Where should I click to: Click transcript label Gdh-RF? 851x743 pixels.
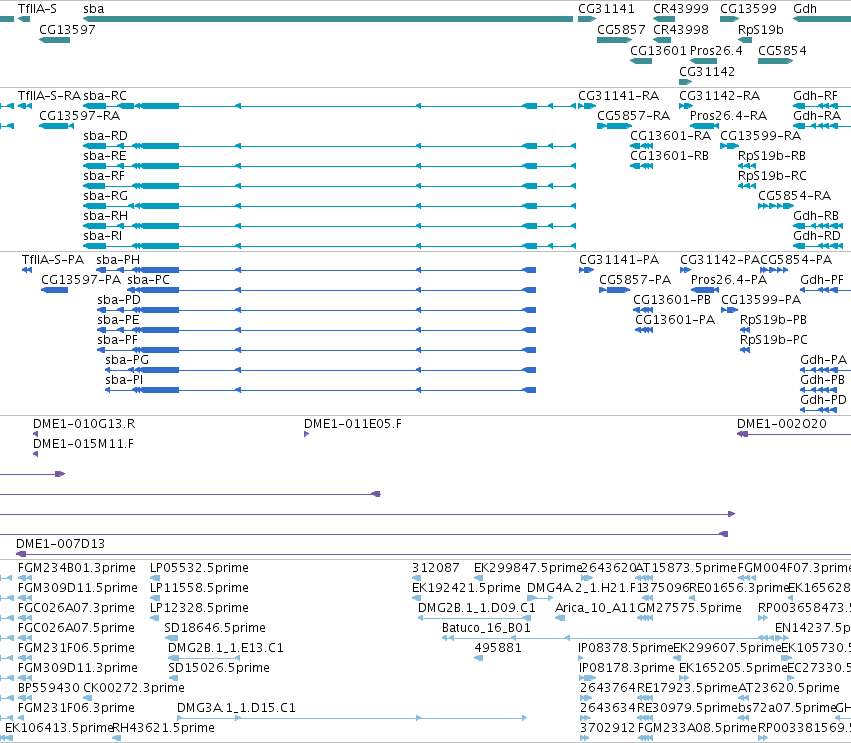click(815, 96)
